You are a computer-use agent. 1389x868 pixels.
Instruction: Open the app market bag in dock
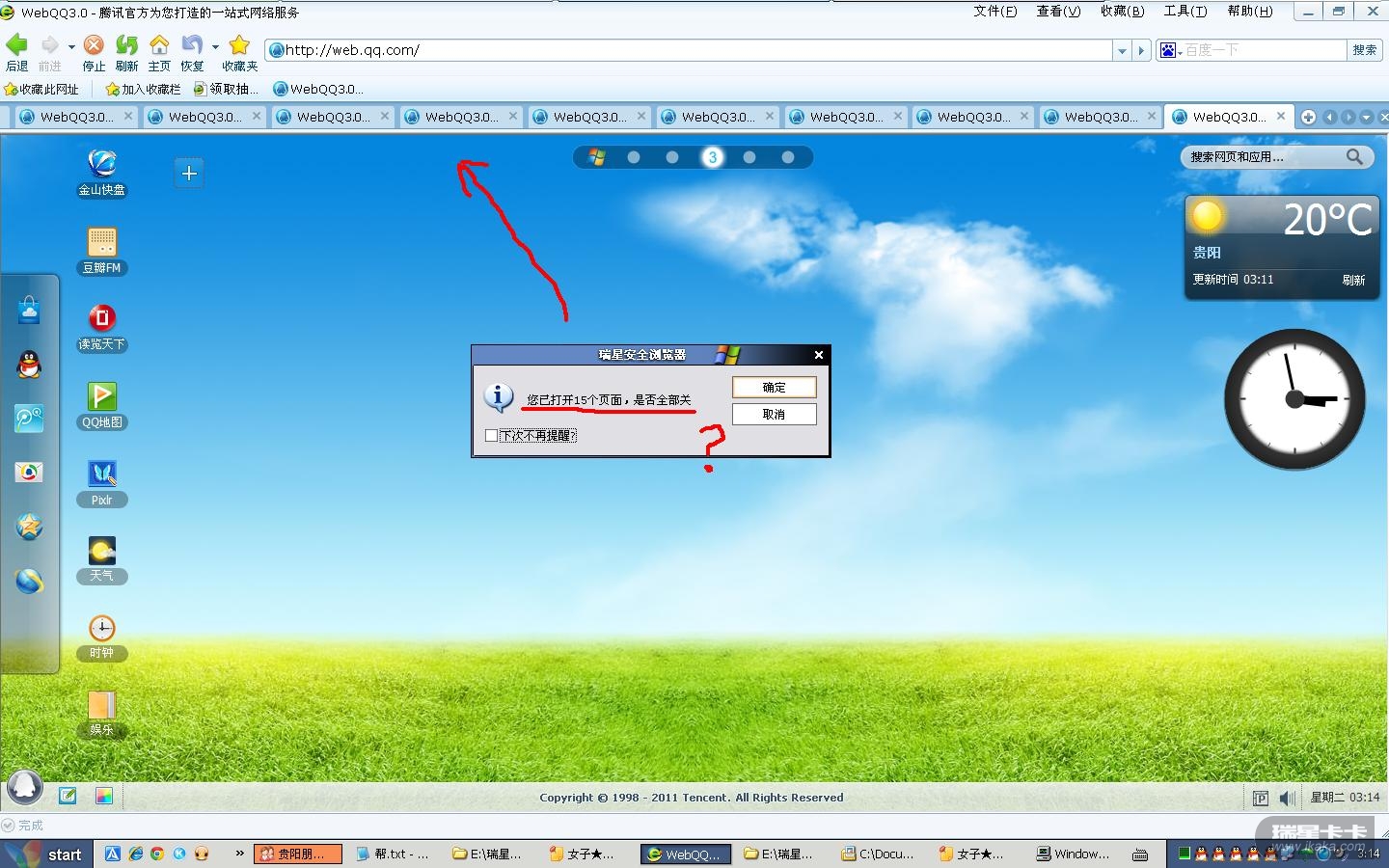coord(29,310)
